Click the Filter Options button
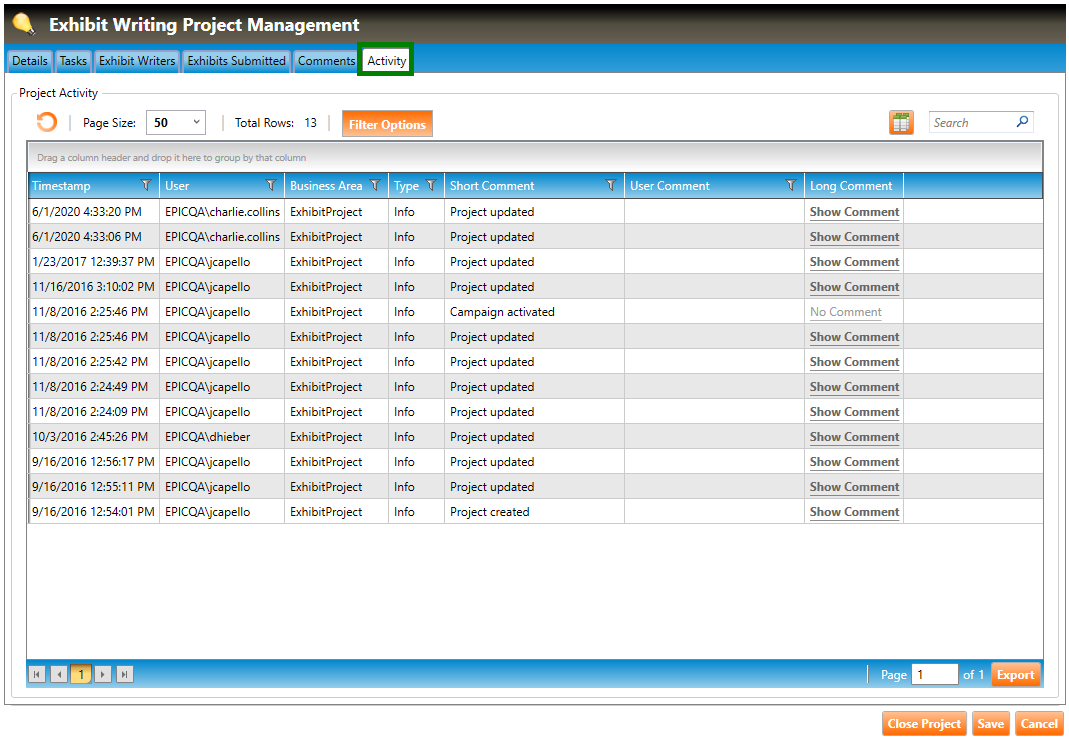The width and height of the screenshot is (1069, 741). tap(387, 124)
